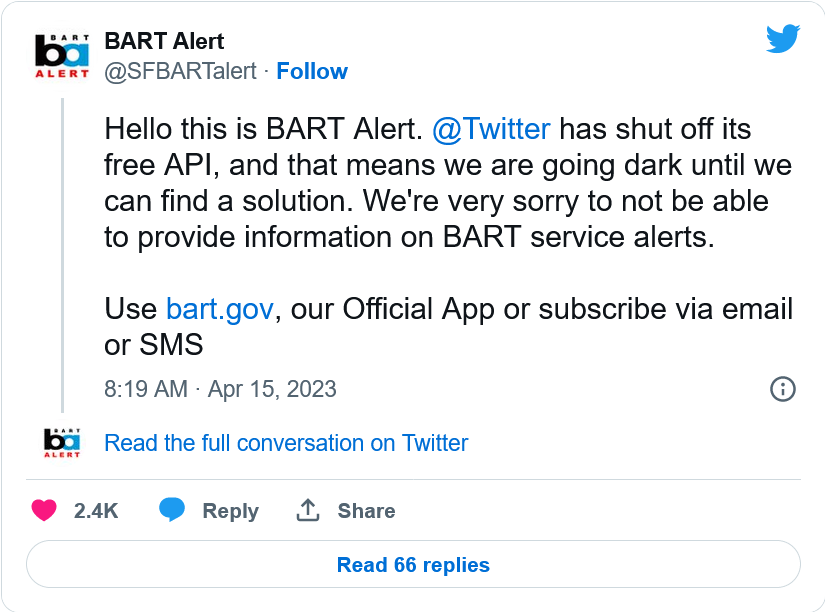Click the share upload arrow icon

pos(308,510)
